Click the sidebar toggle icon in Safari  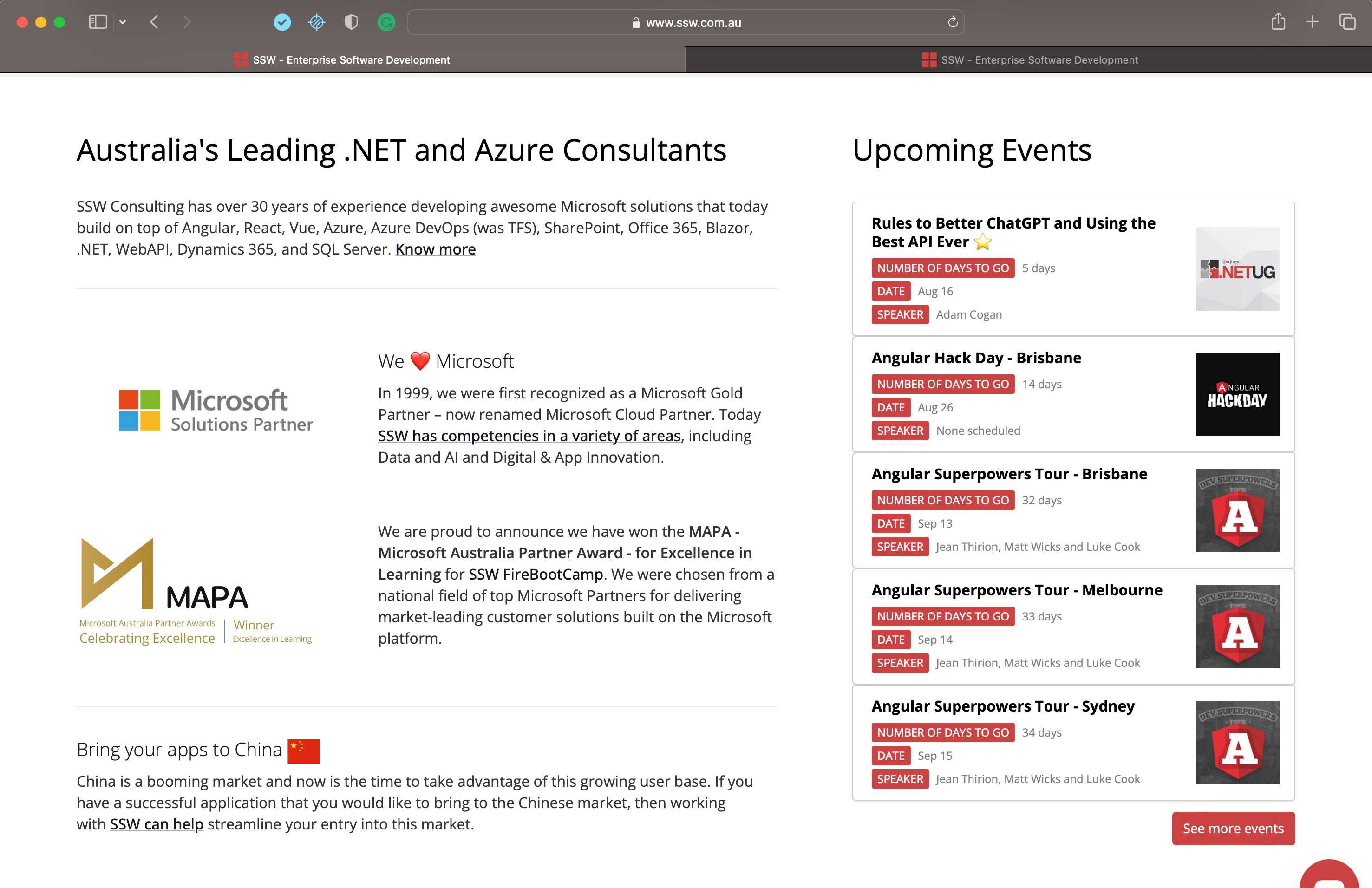[98, 22]
